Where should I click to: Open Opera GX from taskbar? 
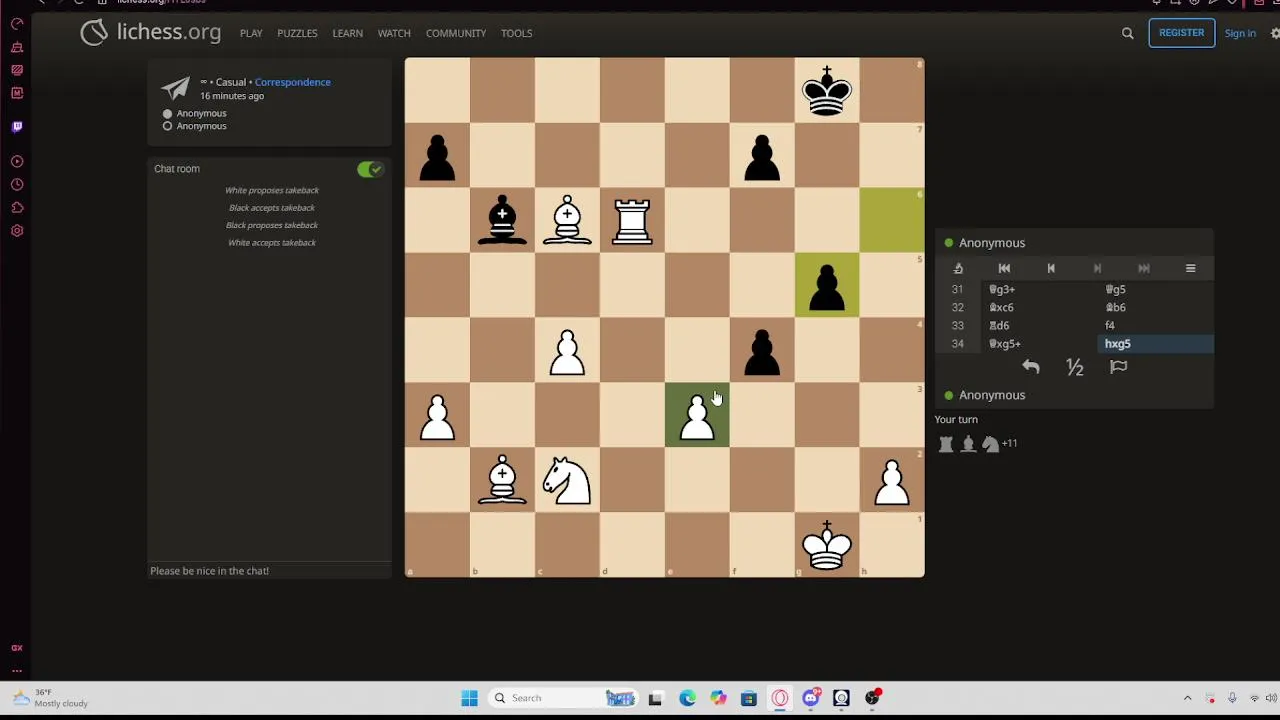coord(780,698)
